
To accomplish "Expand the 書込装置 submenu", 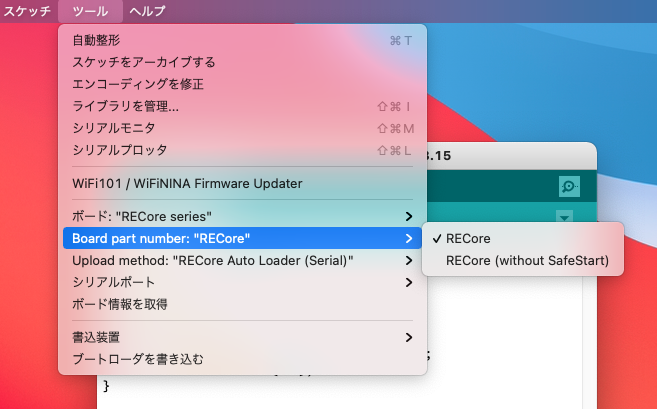I will [x=242, y=337].
